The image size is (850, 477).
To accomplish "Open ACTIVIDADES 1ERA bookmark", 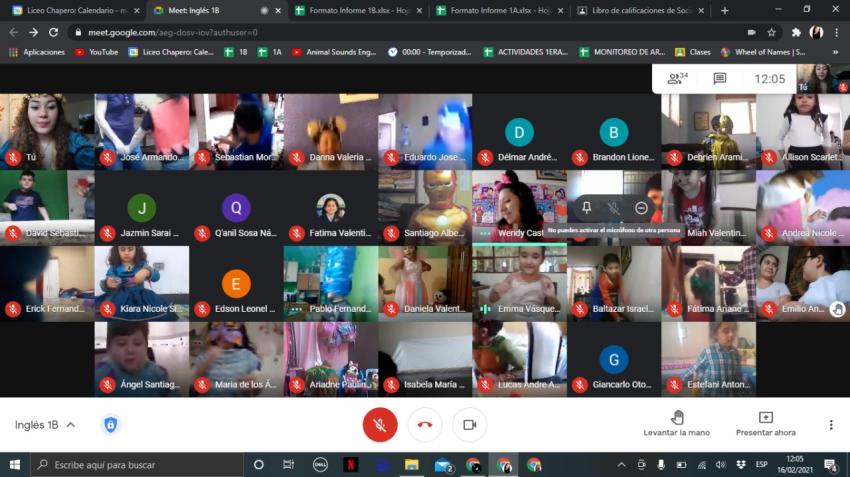I will click(x=526, y=52).
